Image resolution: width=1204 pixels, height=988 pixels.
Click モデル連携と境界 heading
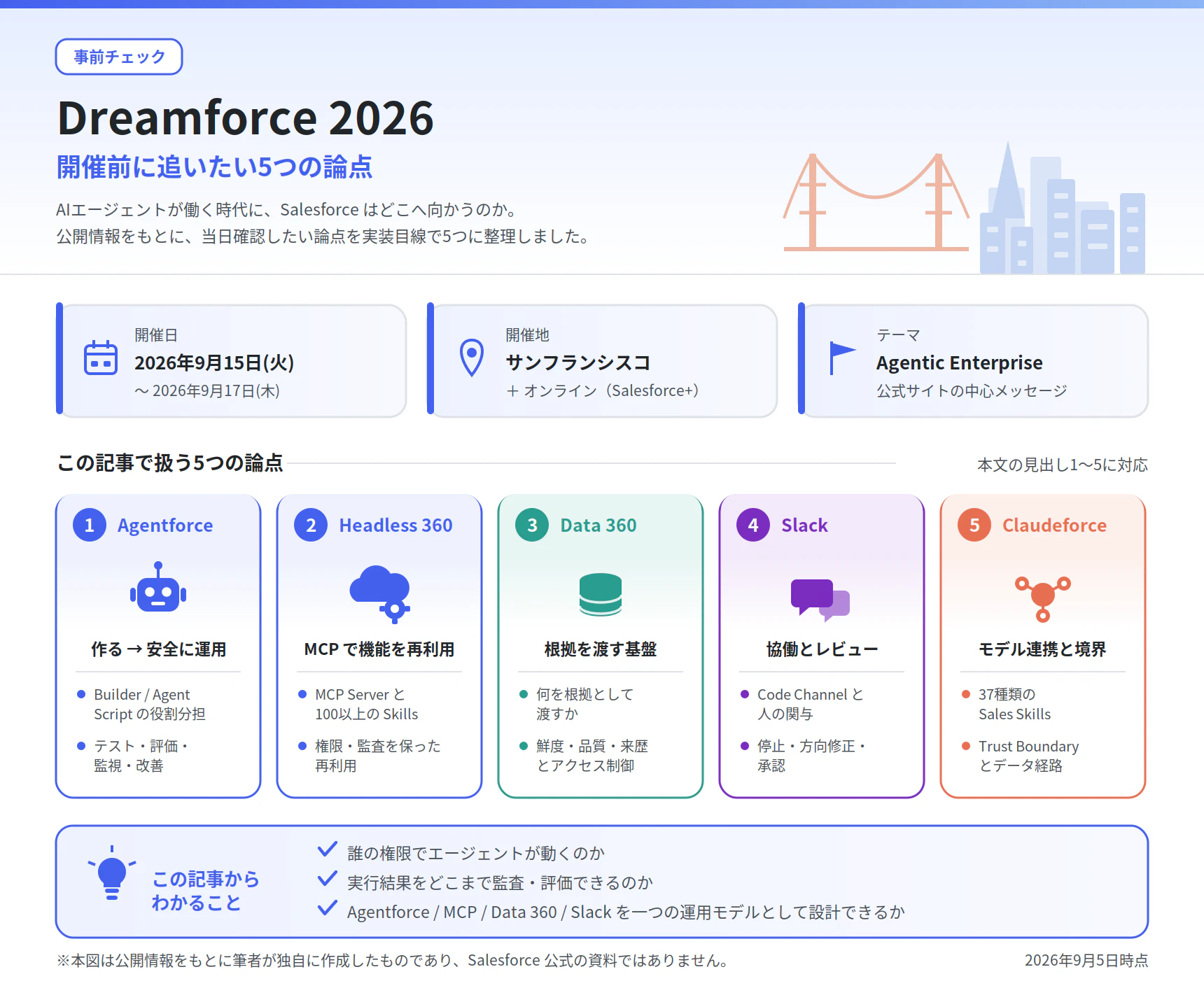coord(1043,649)
